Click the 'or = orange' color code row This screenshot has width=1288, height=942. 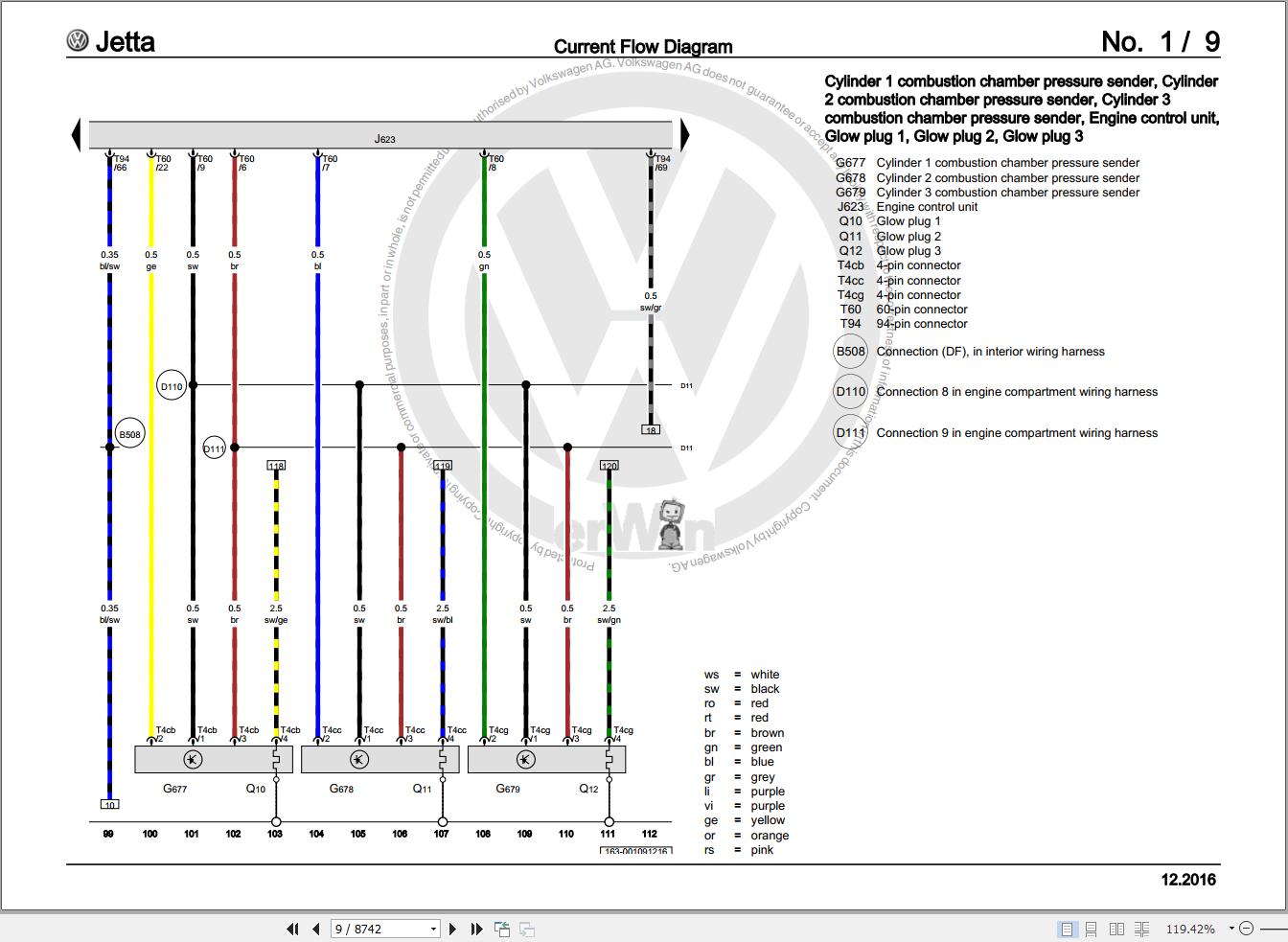(747, 836)
